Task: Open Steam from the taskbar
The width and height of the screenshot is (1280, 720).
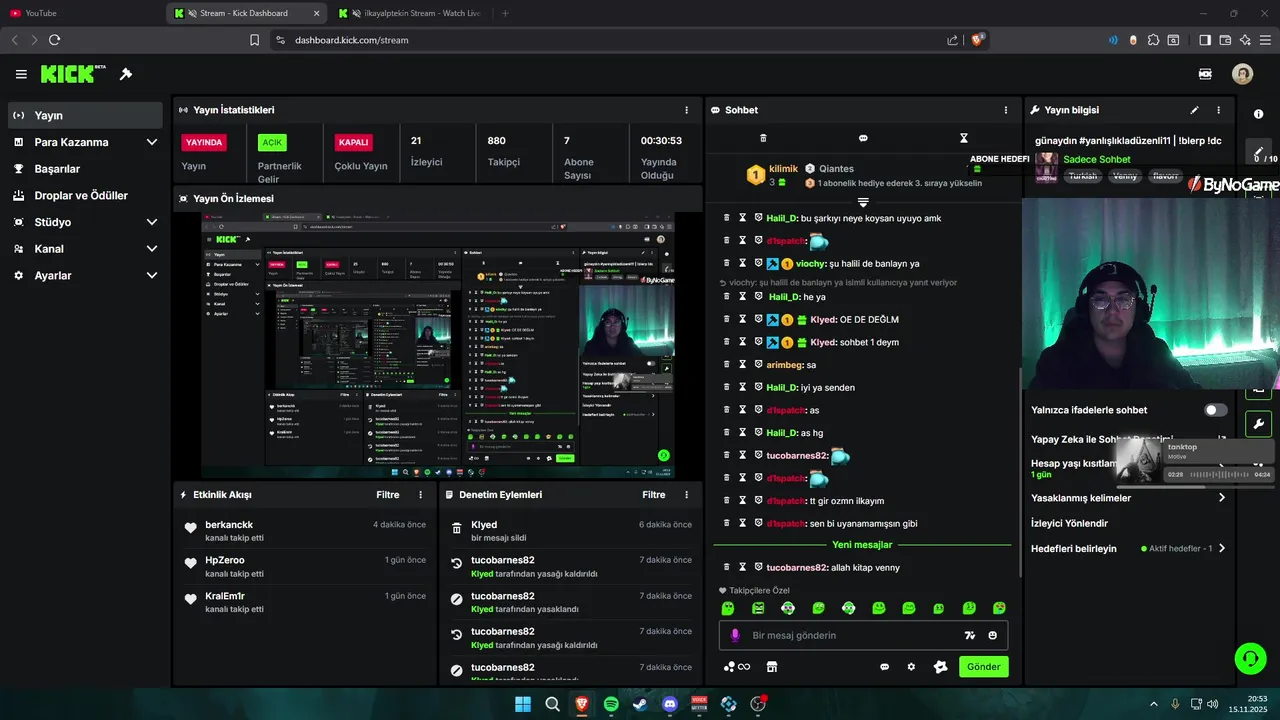Action: [x=640, y=704]
